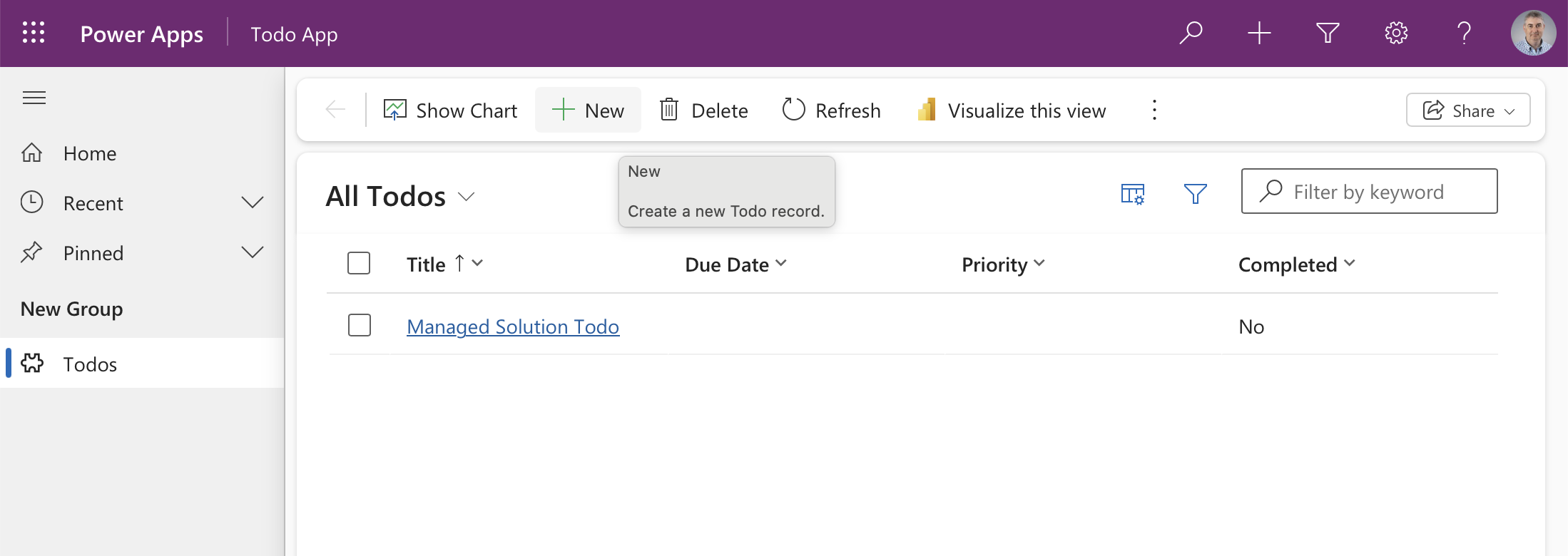This screenshot has height=556, width=1568.
Task: Click the Filter by keyword field
Action: [1369, 191]
